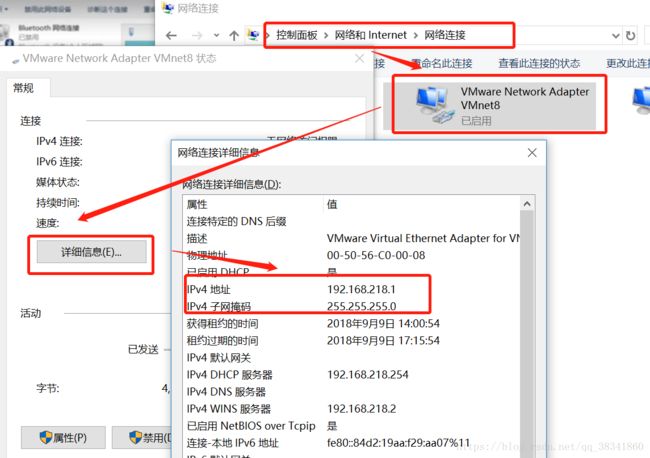The width and height of the screenshot is (650, 458).
Task: Open recent locations dropdown arrow
Action: click(216, 36)
